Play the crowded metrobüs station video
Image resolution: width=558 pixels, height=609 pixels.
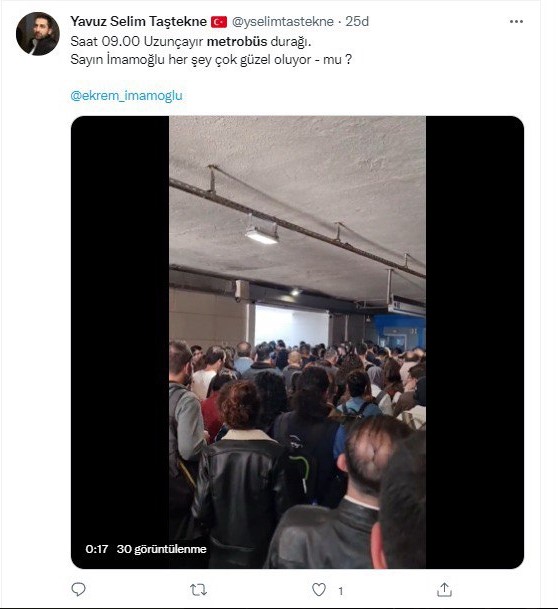(297, 342)
